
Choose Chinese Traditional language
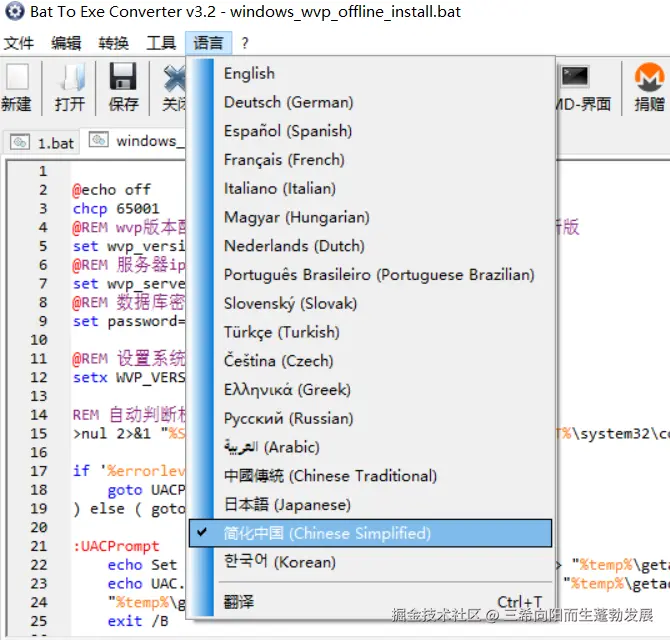tap(370, 476)
